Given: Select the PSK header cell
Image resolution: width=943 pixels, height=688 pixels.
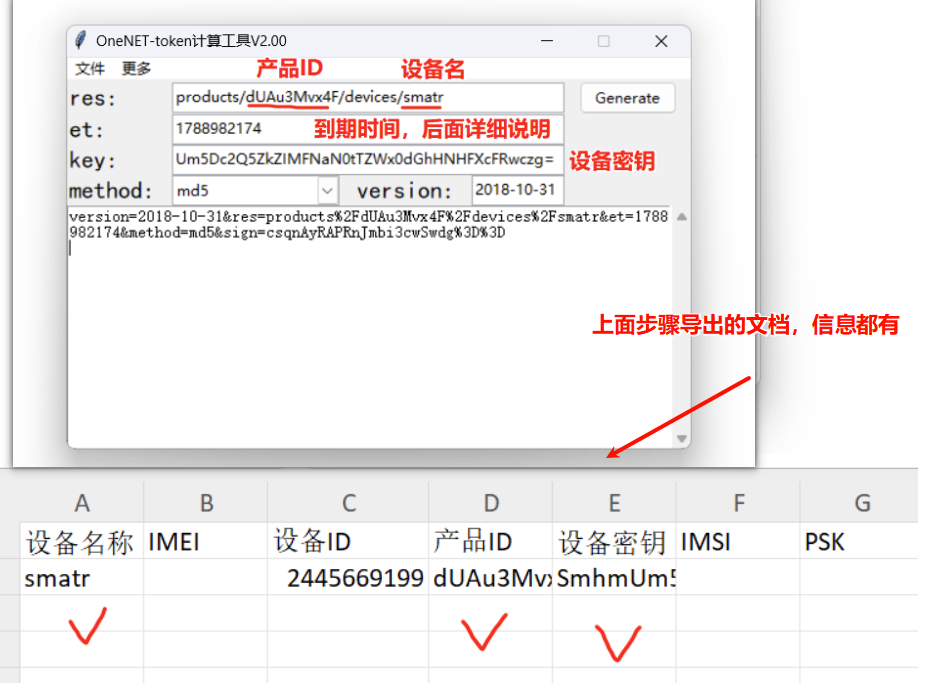Looking at the screenshot, I should click(x=859, y=541).
